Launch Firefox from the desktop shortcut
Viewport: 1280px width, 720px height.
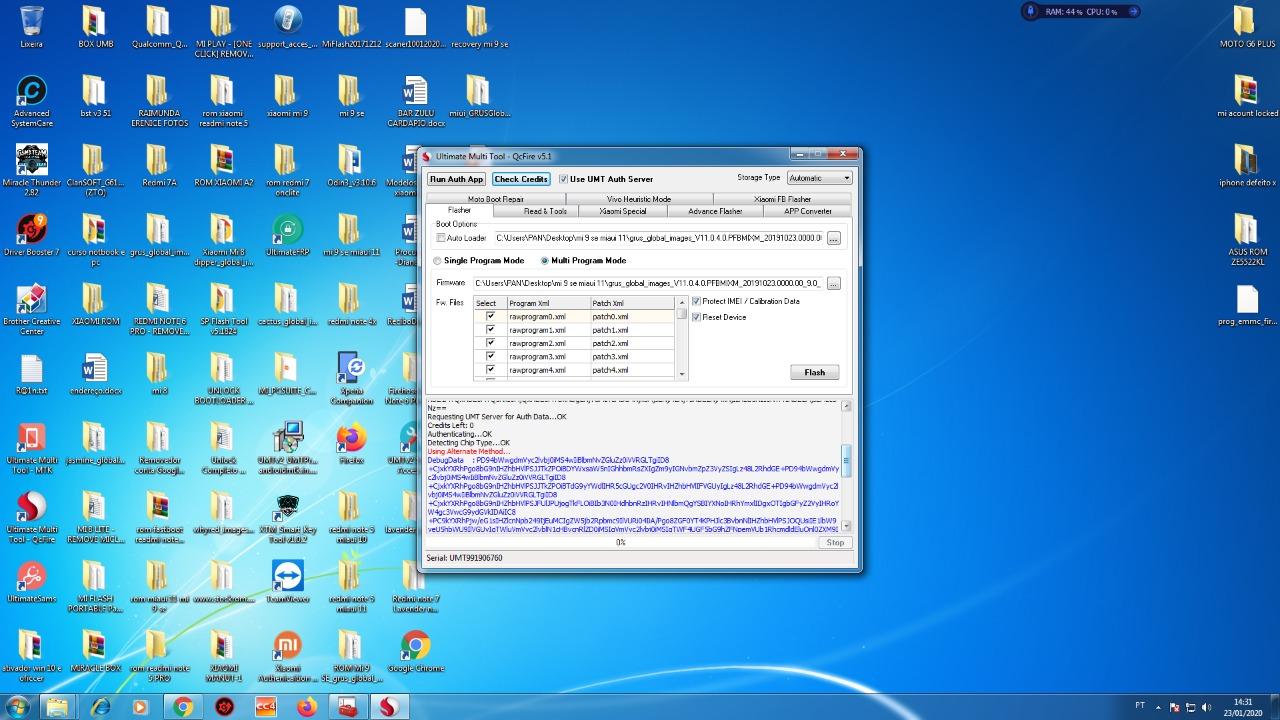point(351,444)
